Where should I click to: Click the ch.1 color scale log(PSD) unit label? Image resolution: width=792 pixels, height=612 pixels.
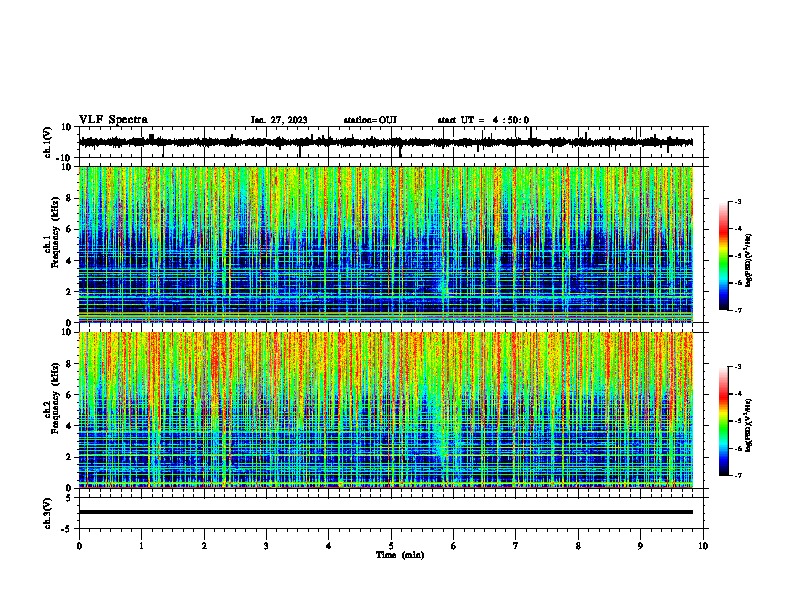coord(749,260)
